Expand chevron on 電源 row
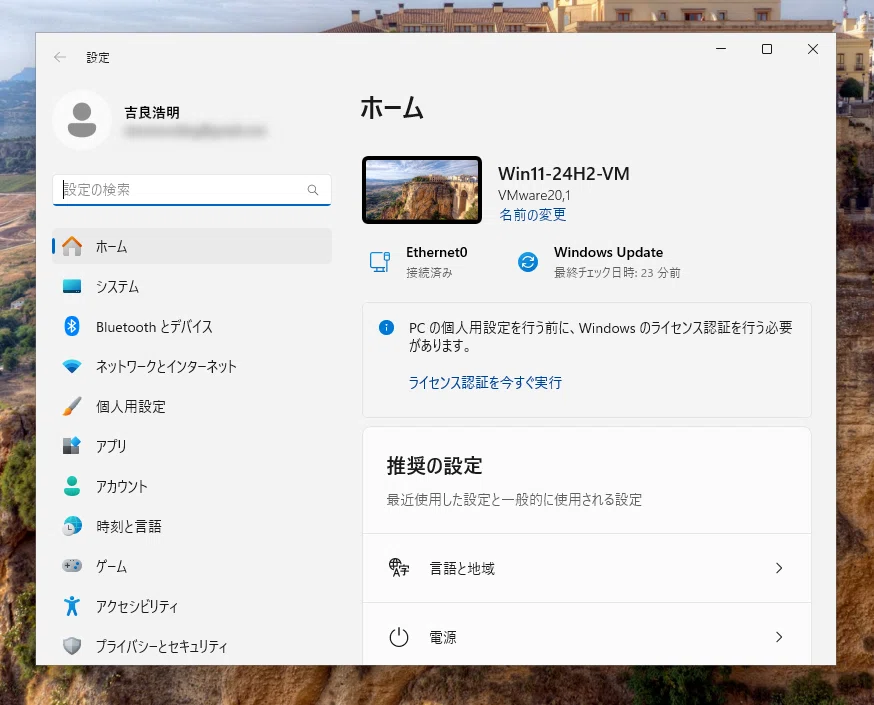874x705 pixels. tap(779, 637)
